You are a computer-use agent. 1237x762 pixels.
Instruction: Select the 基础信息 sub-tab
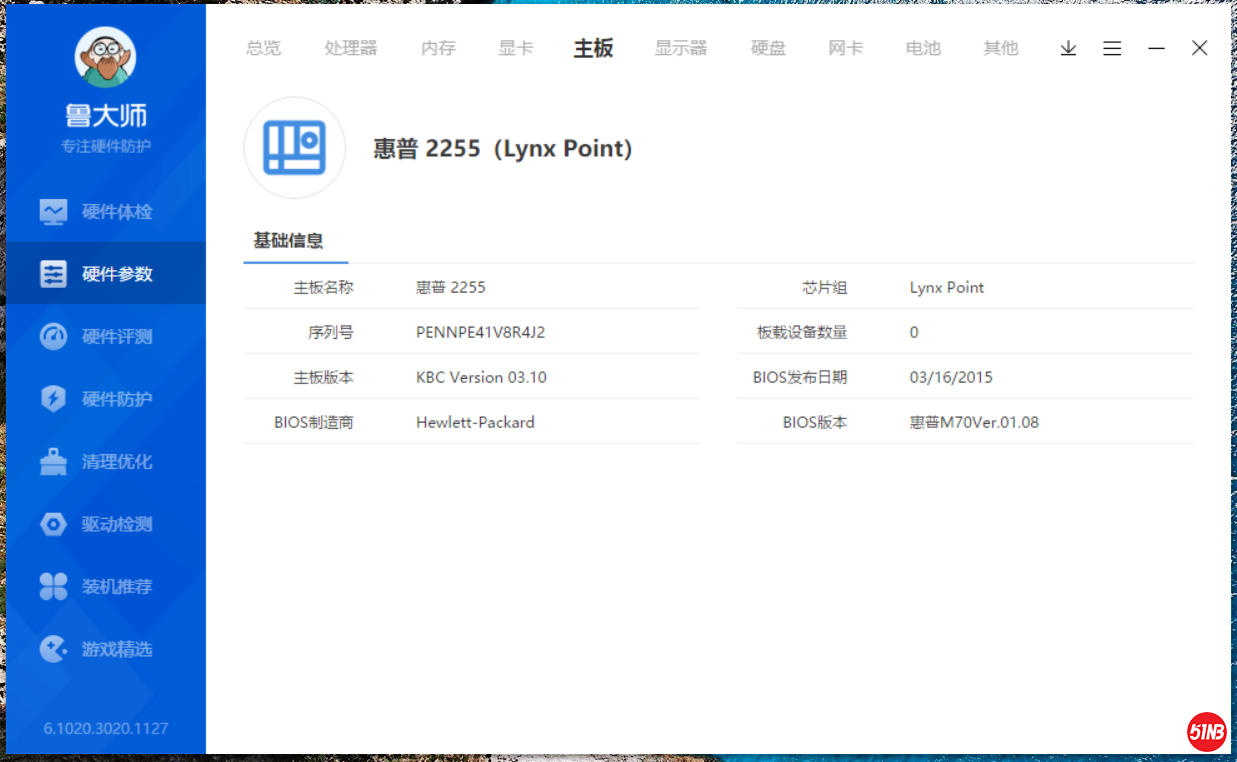(x=288, y=241)
